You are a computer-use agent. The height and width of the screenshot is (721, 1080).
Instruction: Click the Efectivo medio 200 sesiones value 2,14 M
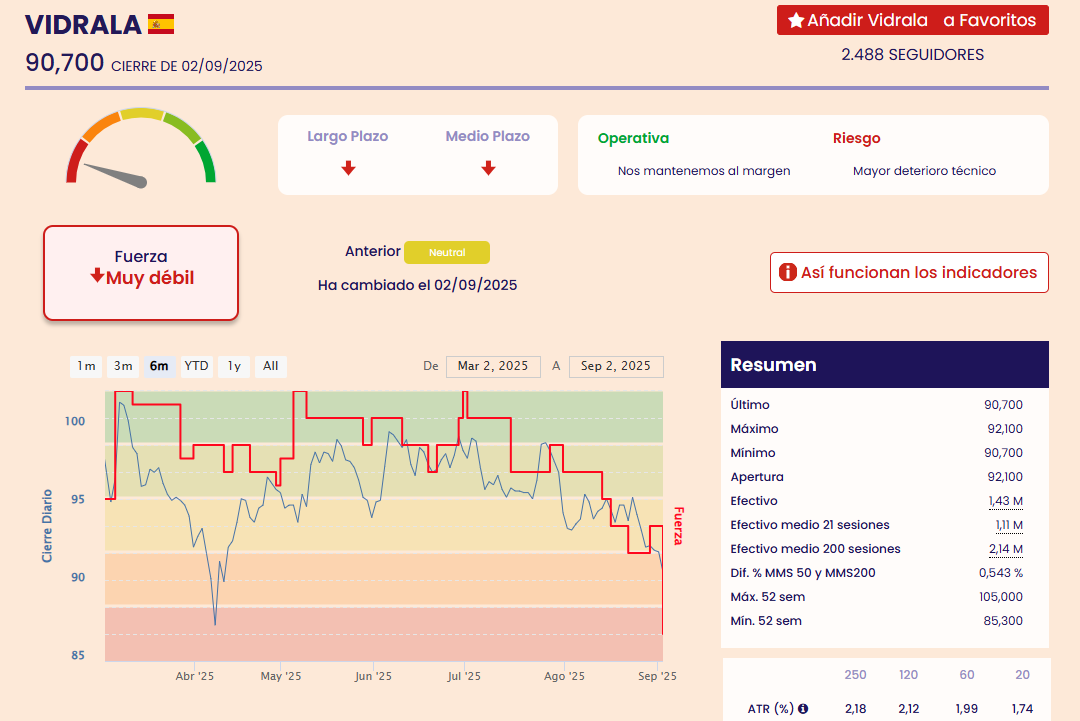coord(1006,550)
